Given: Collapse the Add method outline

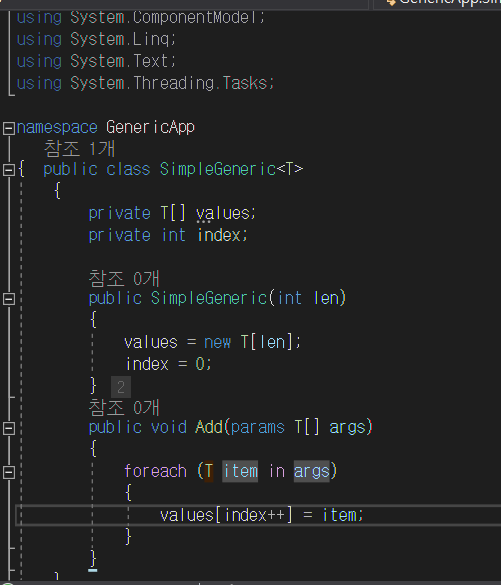Looking at the screenshot, I should tap(9, 428).
